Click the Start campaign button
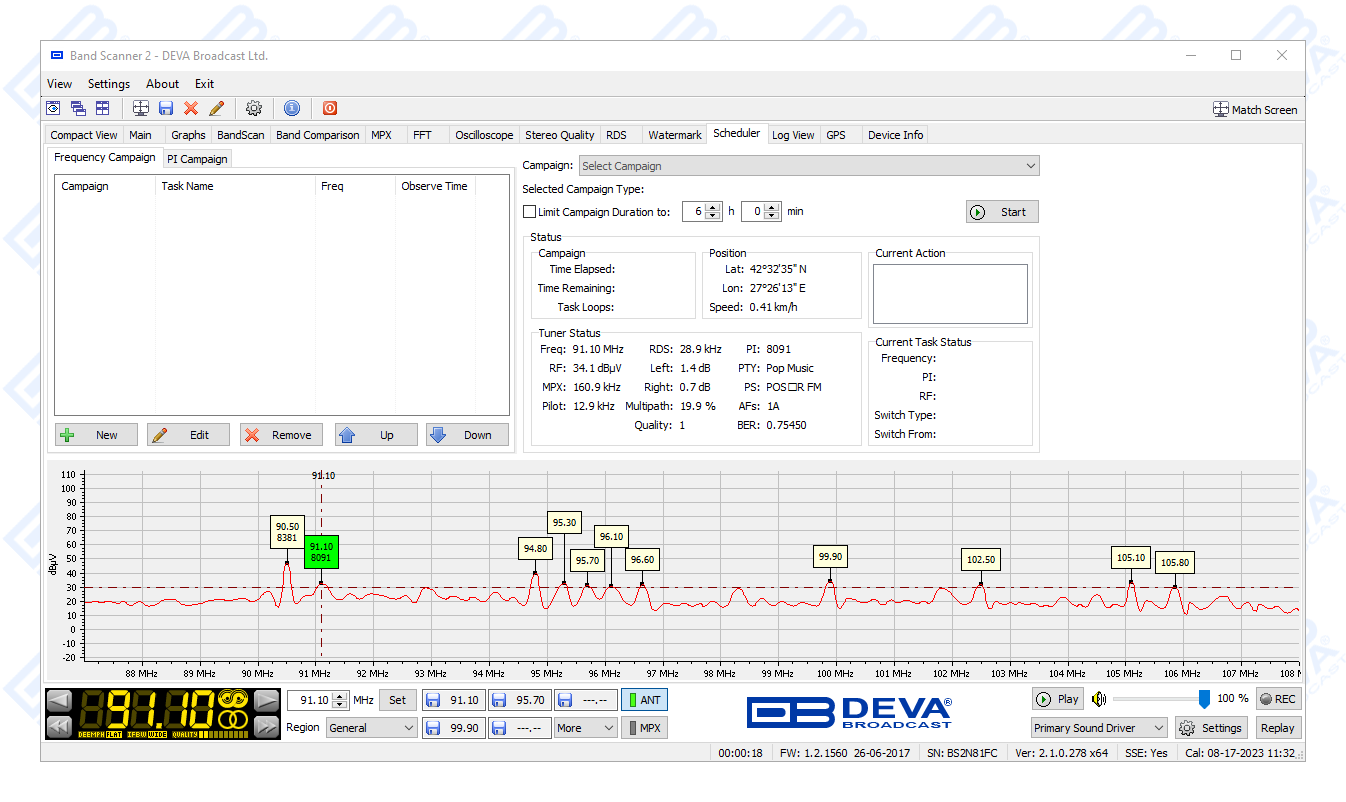The height and width of the screenshot is (802, 1346). [1002, 212]
